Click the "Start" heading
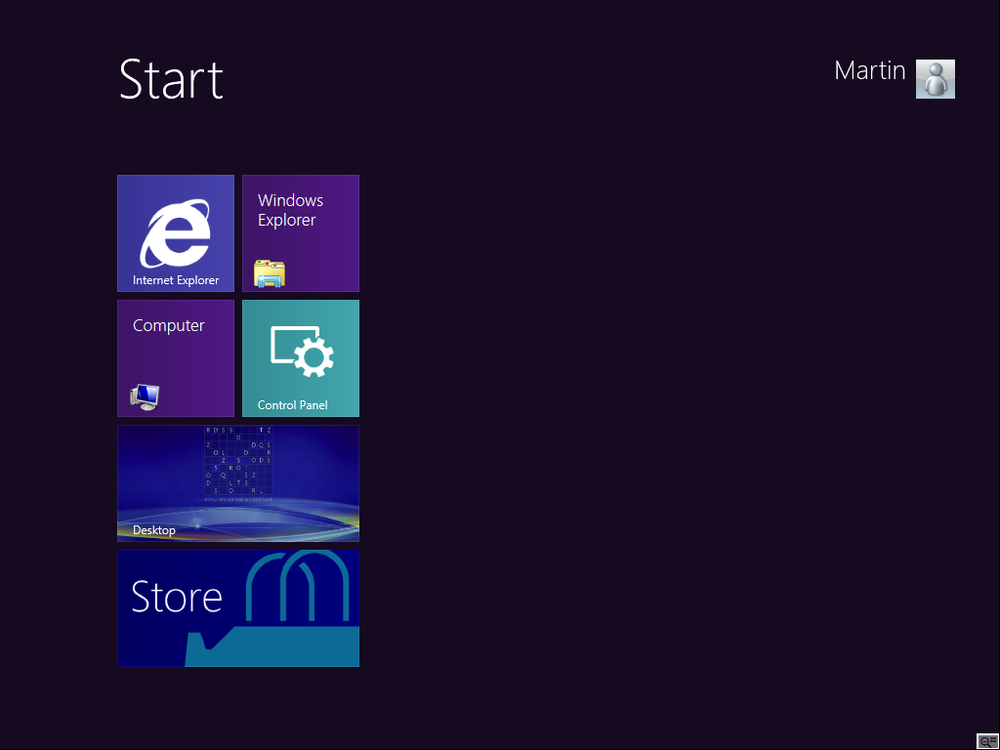1000x750 pixels. pos(170,80)
